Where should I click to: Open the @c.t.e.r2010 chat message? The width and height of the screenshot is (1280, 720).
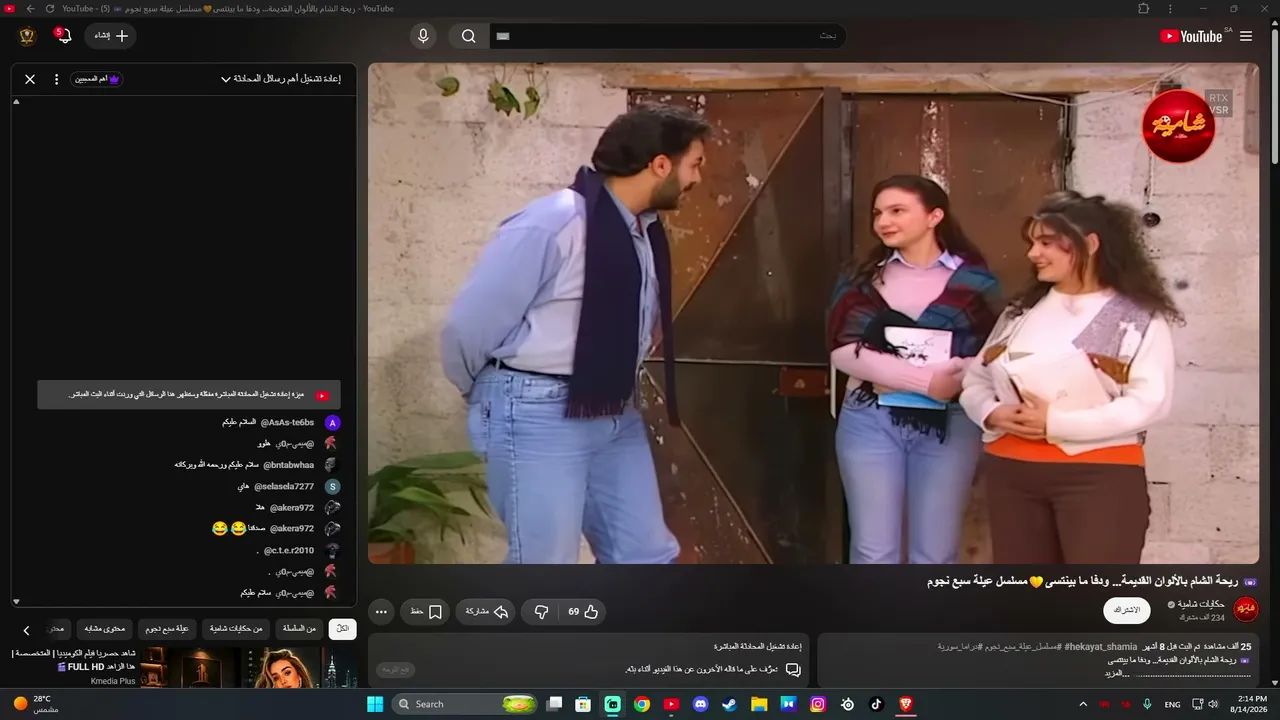[298, 550]
